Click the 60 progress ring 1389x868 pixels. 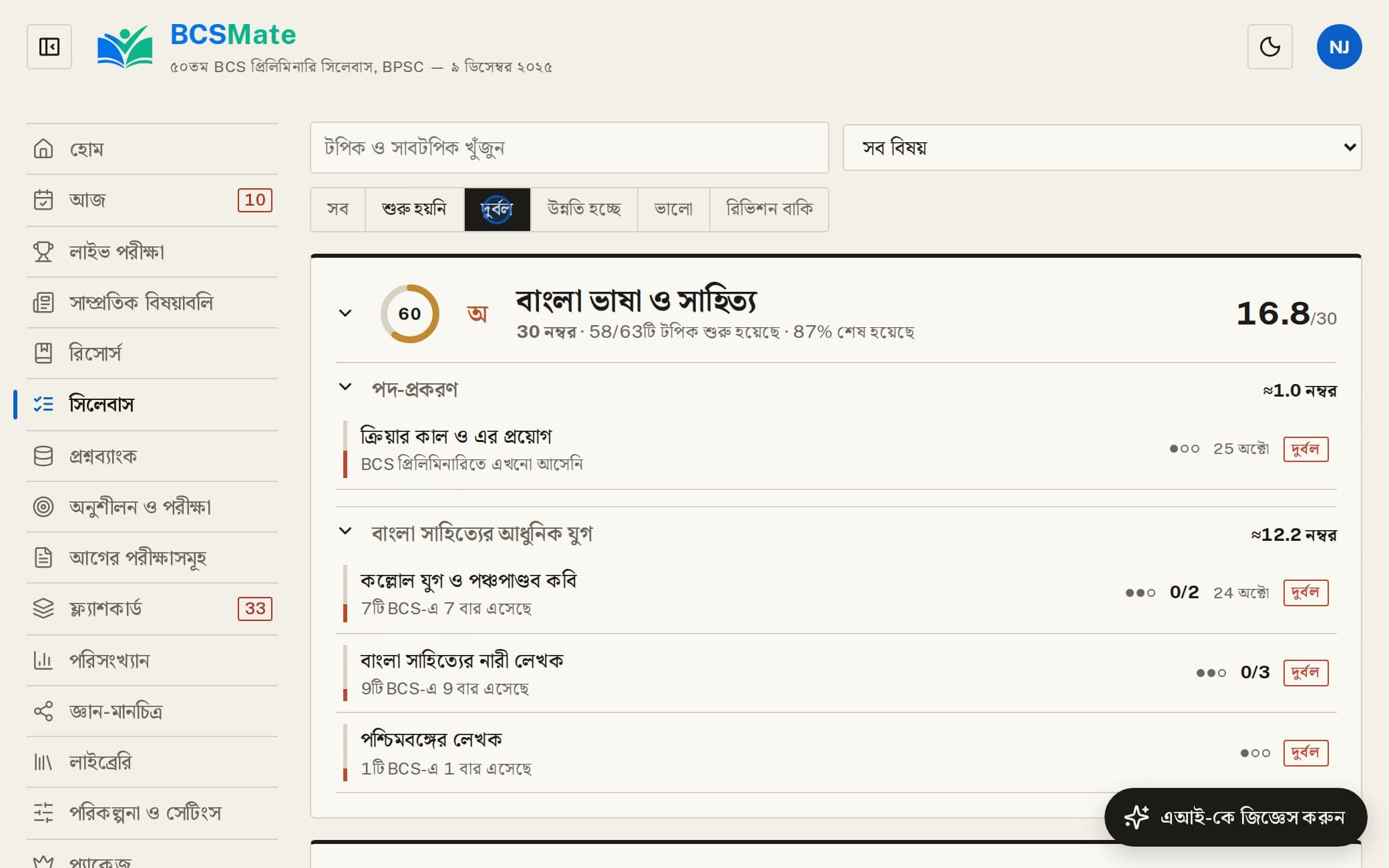pos(410,314)
